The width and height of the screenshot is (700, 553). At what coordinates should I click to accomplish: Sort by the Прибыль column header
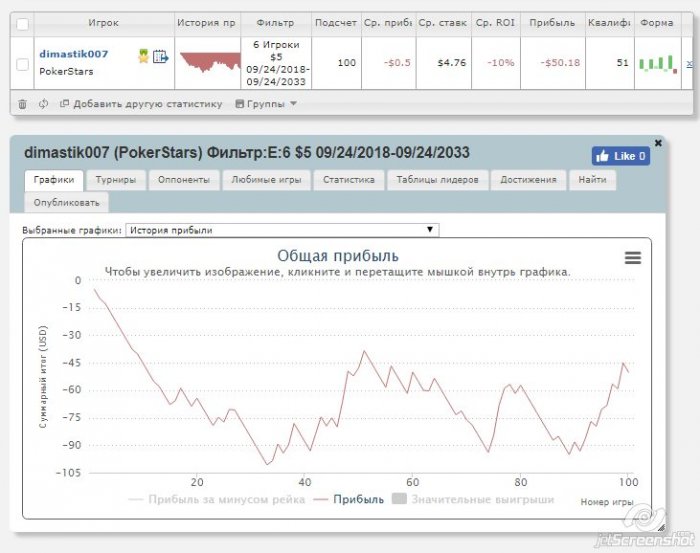(552, 23)
